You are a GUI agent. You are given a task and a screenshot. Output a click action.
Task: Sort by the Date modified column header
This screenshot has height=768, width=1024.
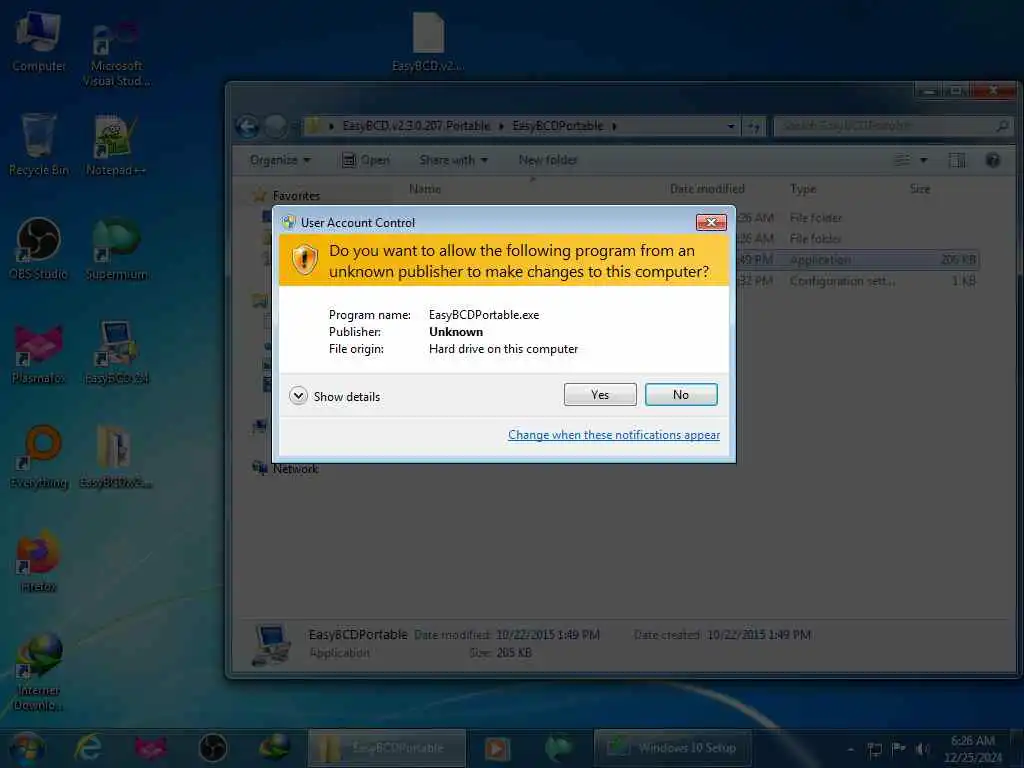coord(707,189)
